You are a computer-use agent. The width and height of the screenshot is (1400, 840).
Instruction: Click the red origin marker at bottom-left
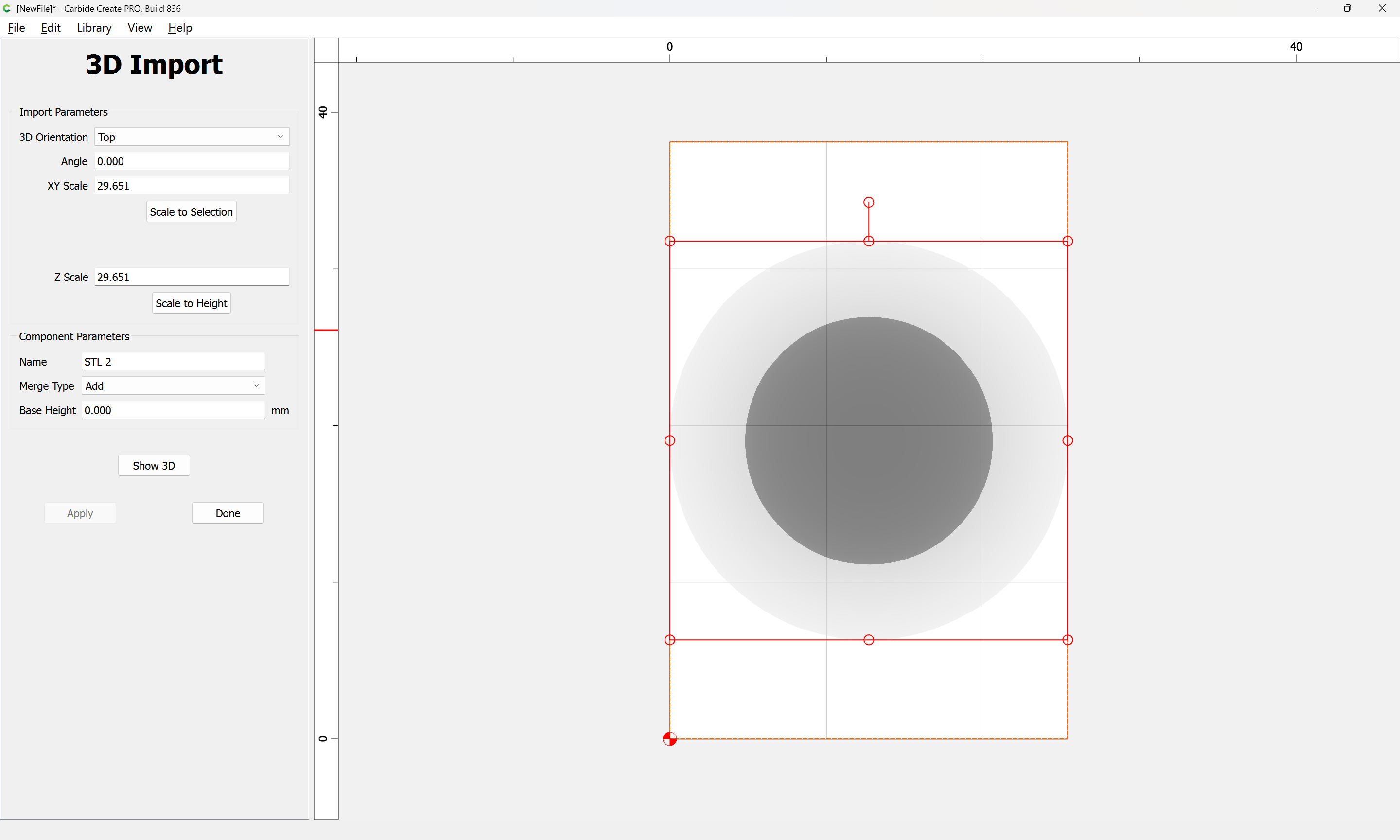(x=669, y=739)
